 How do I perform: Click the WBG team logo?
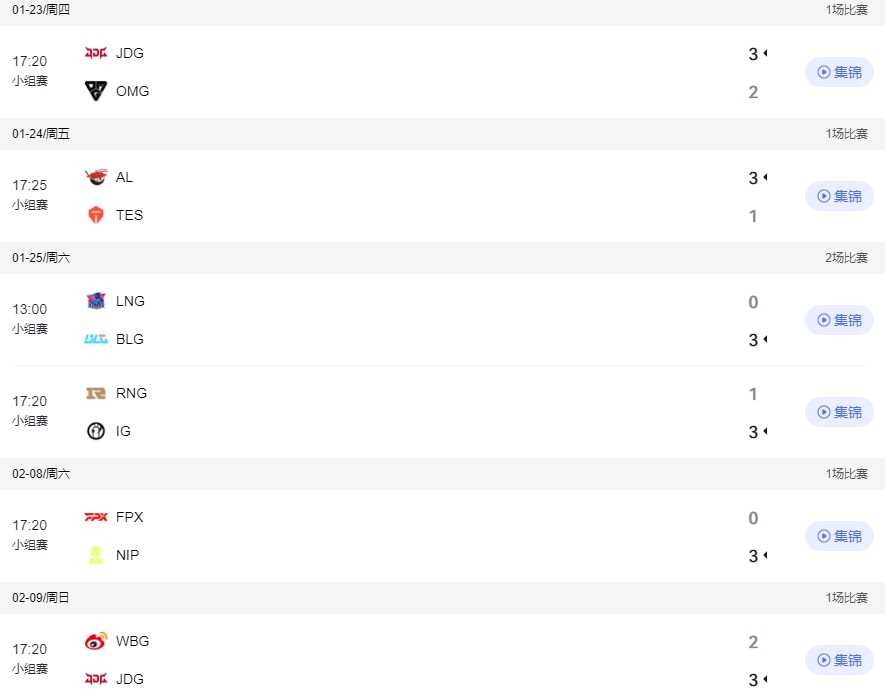tap(96, 641)
